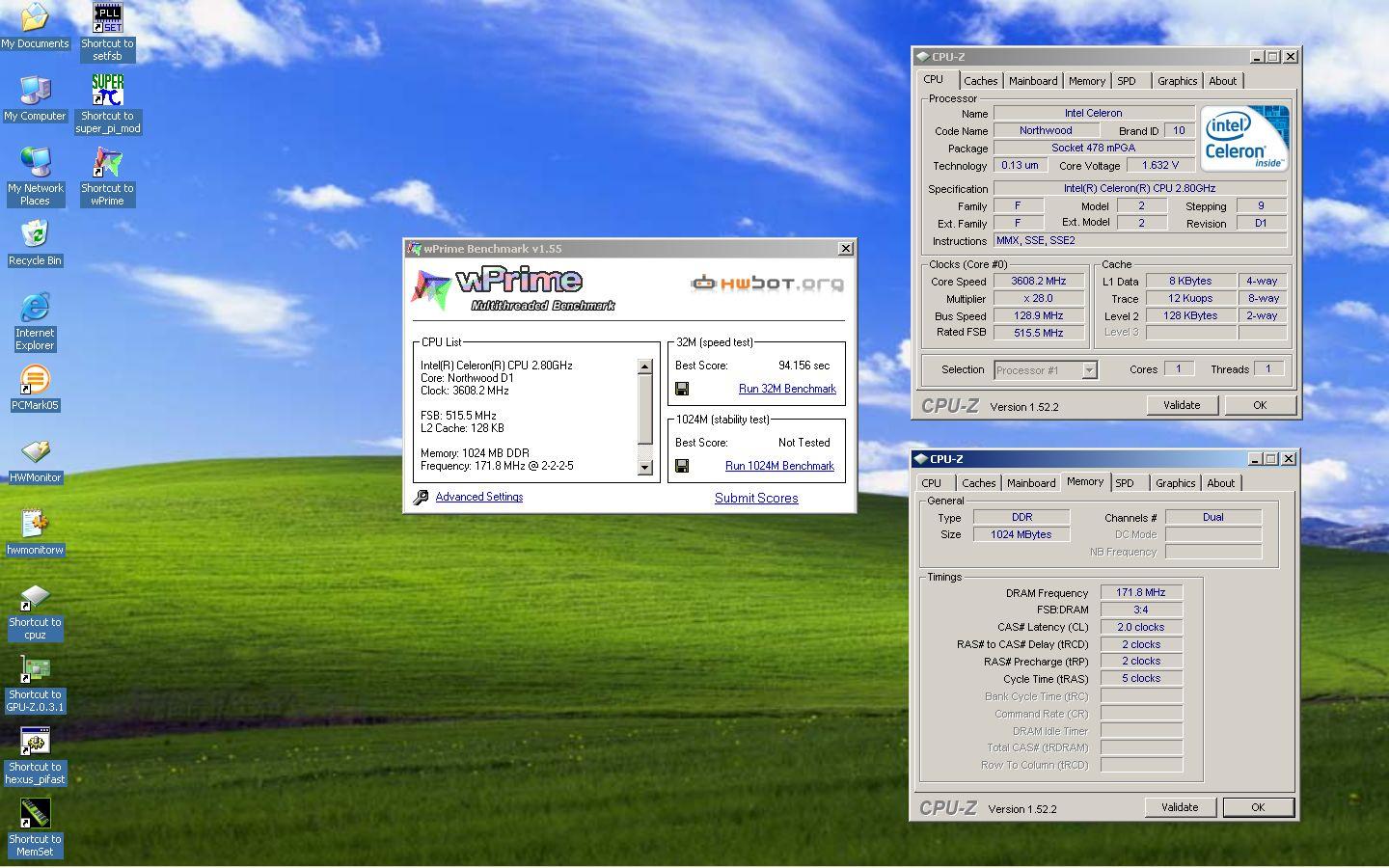1389x868 pixels.
Task: Open SPD tab in top CPU-Z window
Action: (x=1127, y=81)
